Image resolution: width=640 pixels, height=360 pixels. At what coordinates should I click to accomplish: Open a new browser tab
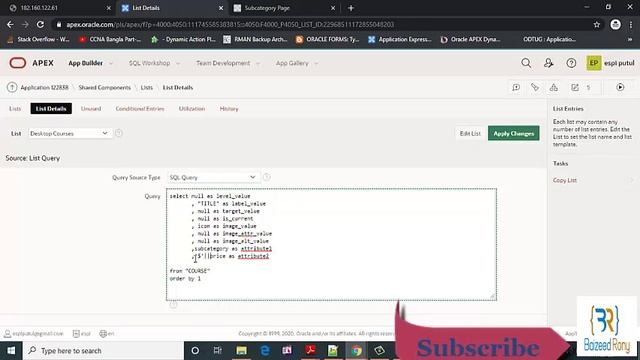pos(351,8)
